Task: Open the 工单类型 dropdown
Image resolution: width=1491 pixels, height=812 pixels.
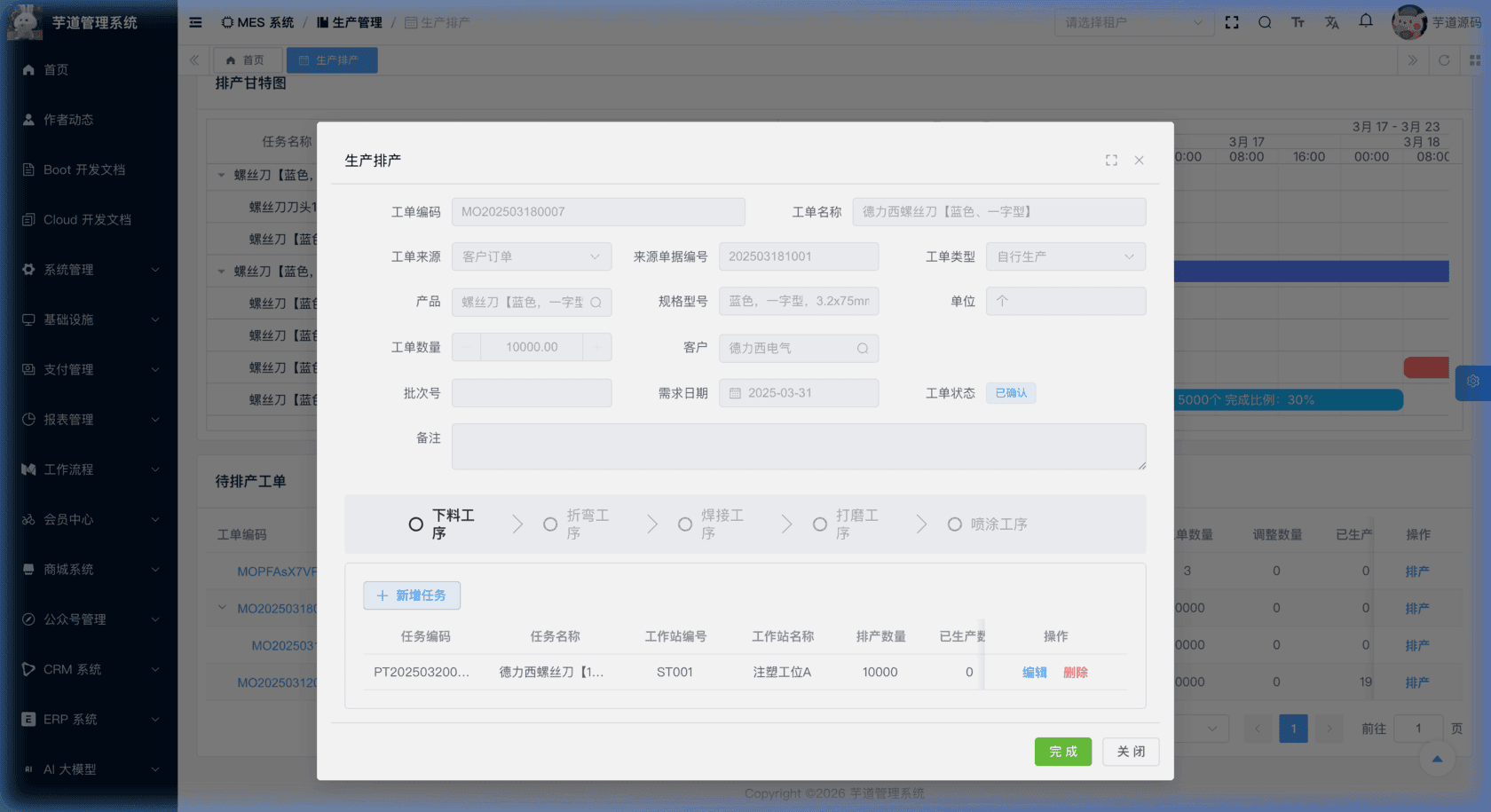Action: tap(1065, 256)
